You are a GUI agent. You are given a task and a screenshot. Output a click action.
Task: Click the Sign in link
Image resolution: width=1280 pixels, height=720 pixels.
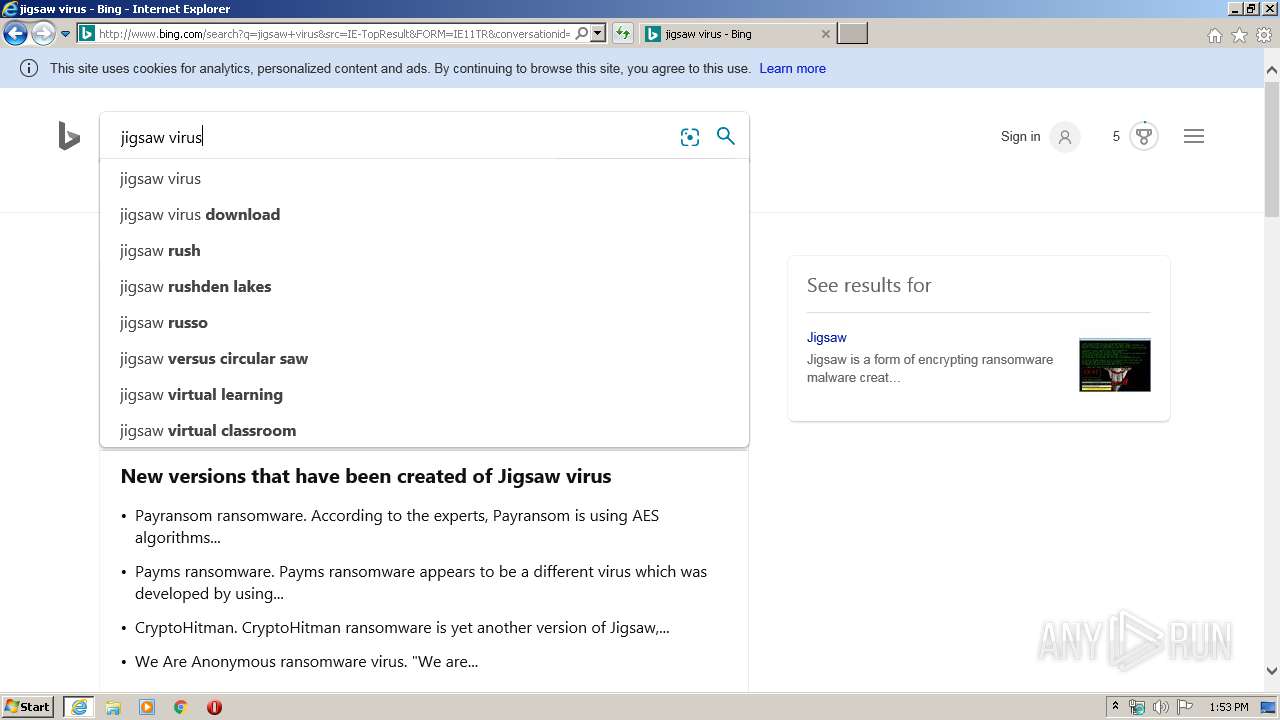tap(1020, 136)
